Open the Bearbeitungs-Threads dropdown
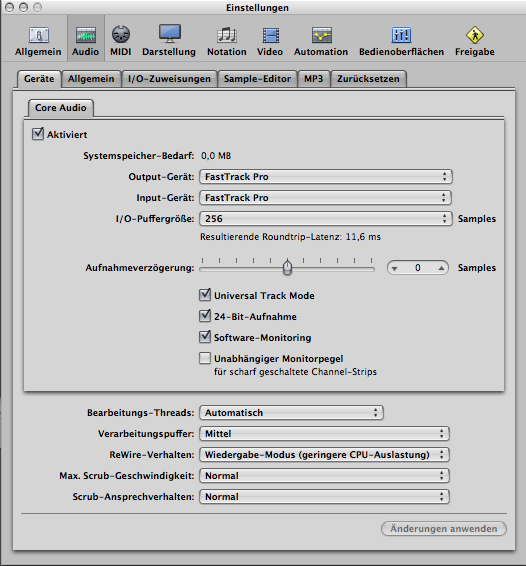The image size is (526, 566). [291, 413]
